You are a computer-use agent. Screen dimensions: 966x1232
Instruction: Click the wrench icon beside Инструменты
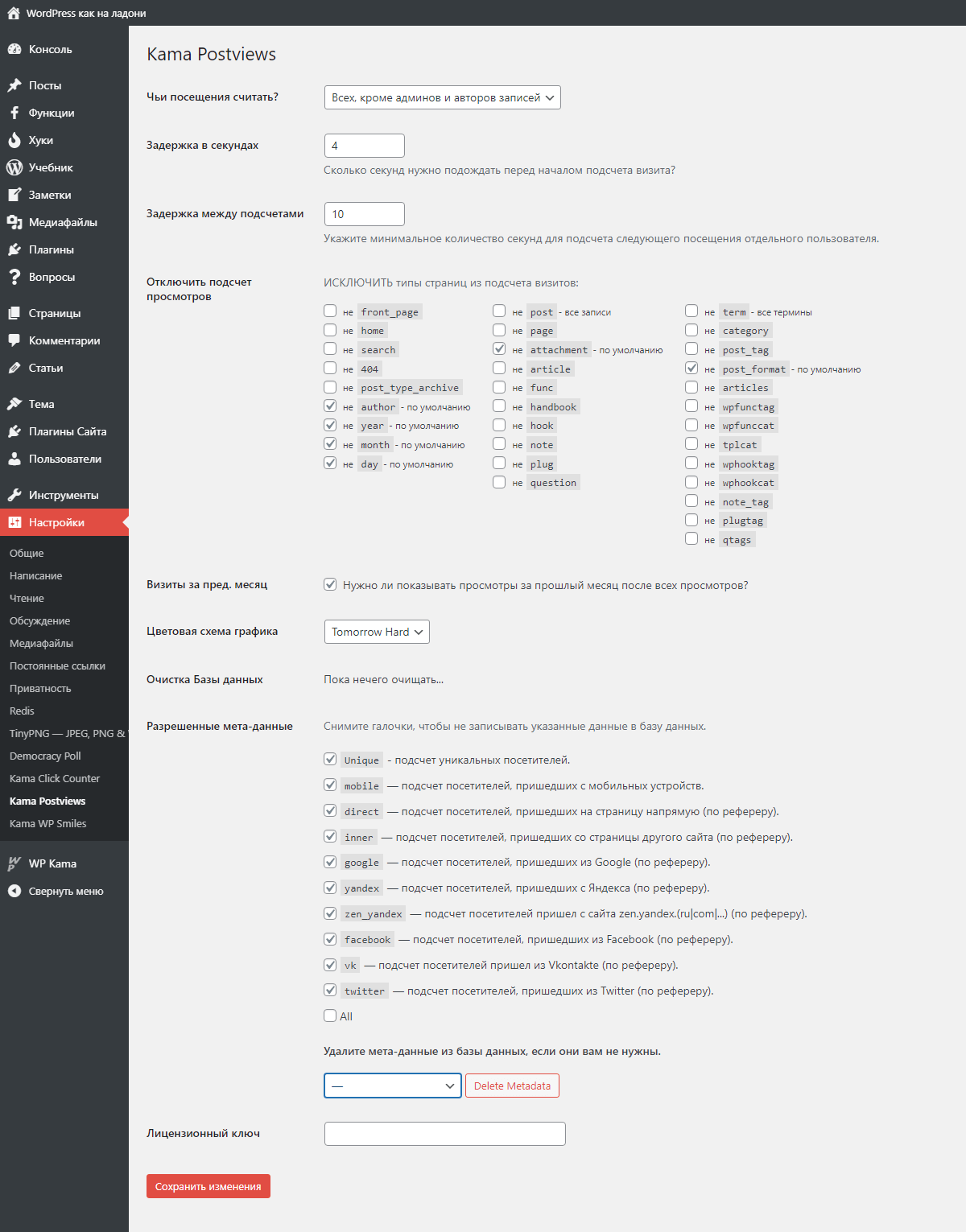14,495
